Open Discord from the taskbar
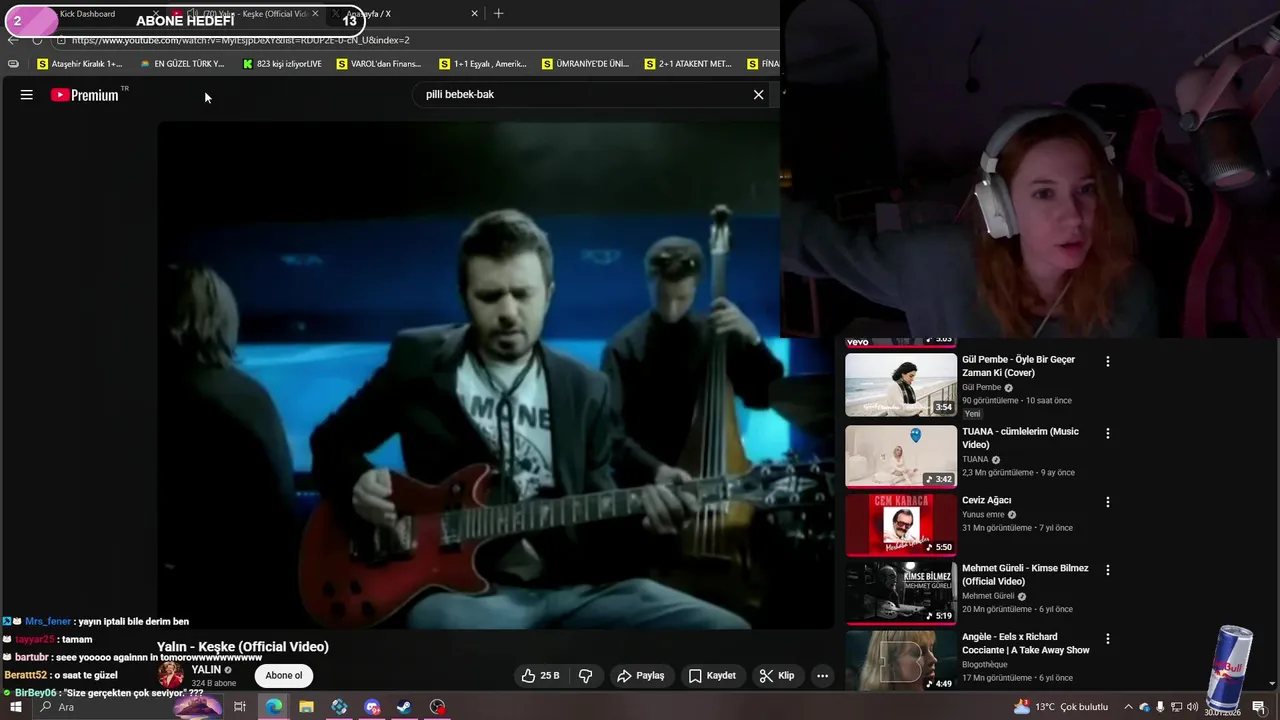Image resolution: width=1280 pixels, height=720 pixels. [x=372, y=707]
